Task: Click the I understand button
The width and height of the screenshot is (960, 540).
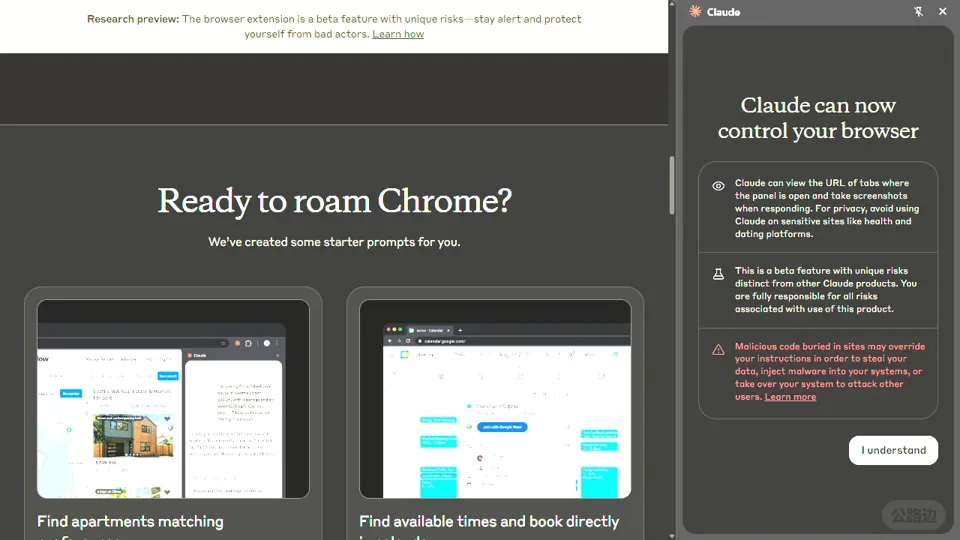Action: [893, 450]
